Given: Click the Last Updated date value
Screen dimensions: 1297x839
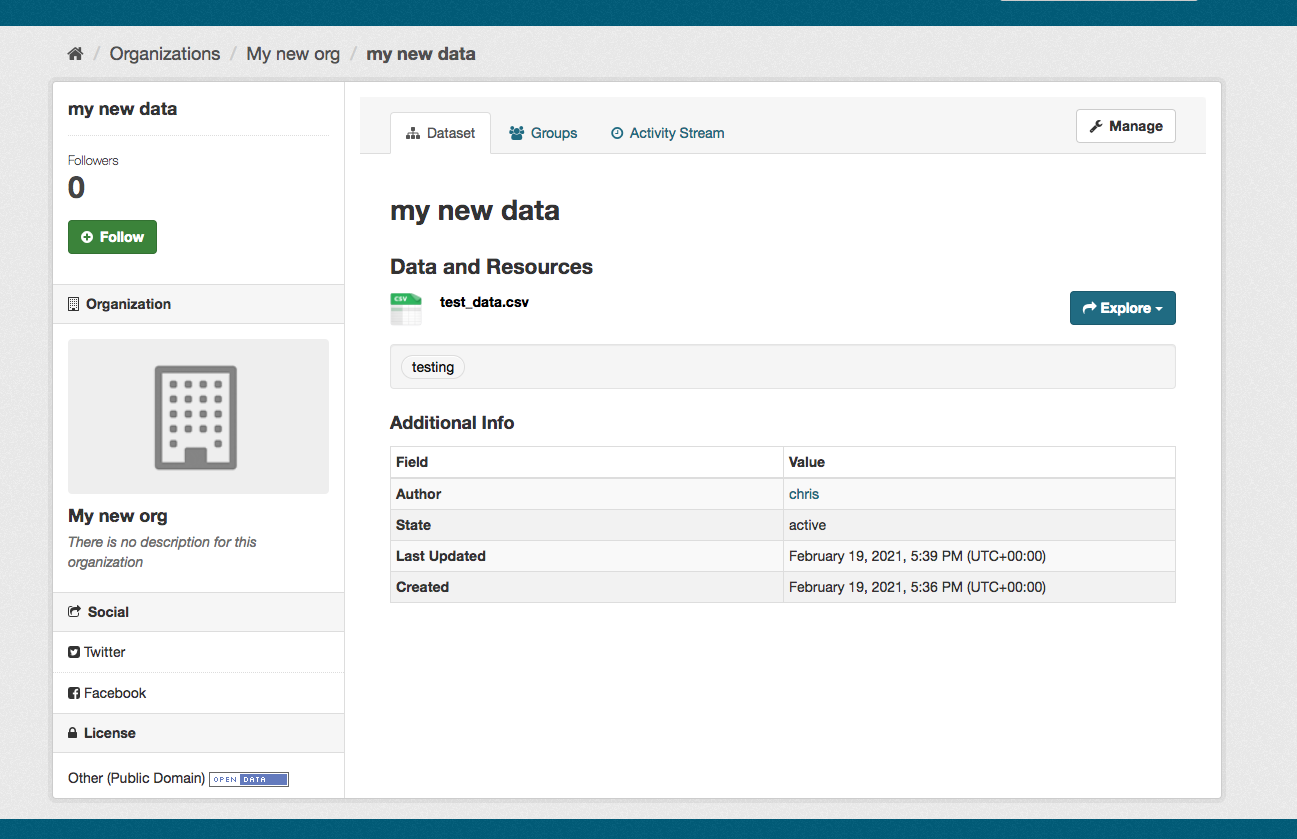Looking at the screenshot, I should click(x=917, y=556).
